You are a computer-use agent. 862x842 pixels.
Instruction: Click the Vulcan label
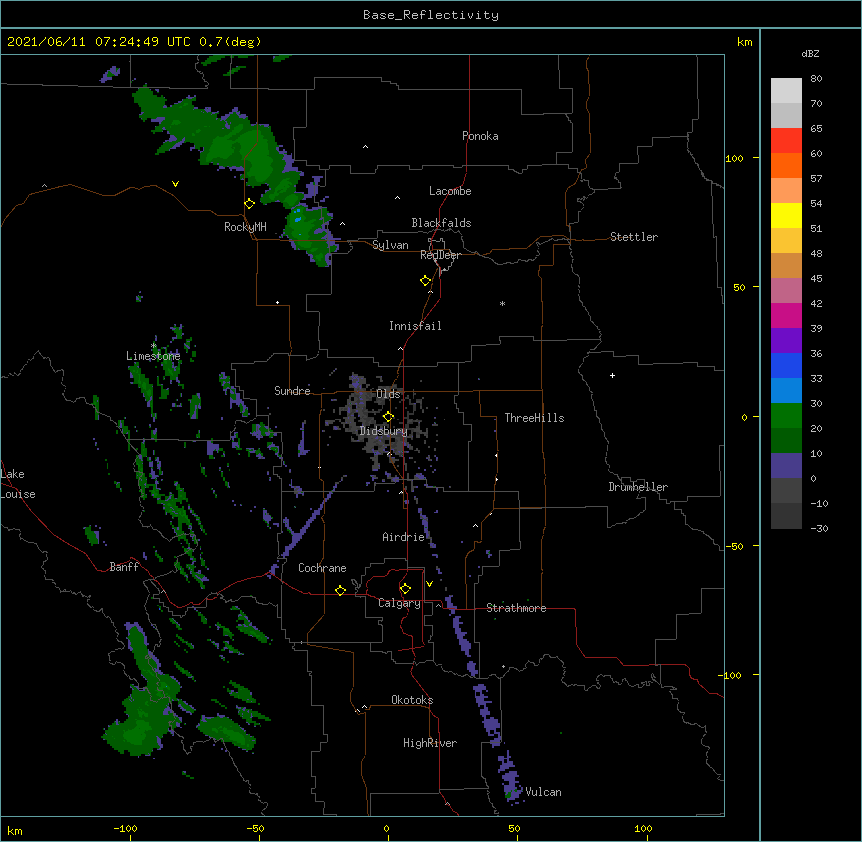click(543, 792)
